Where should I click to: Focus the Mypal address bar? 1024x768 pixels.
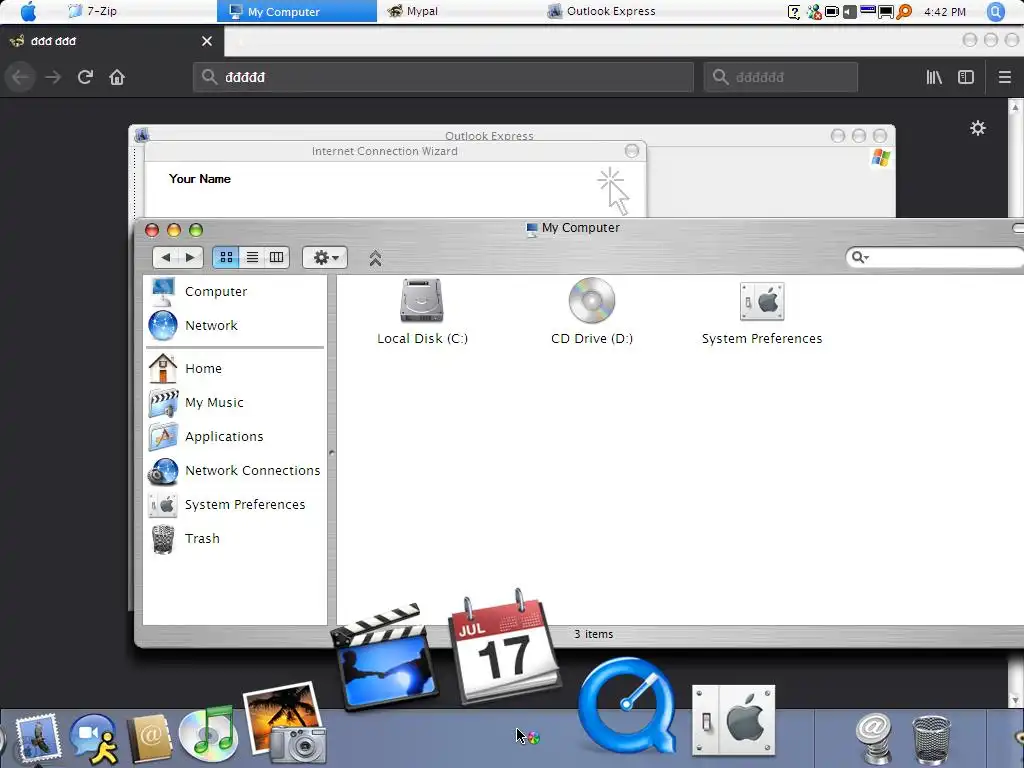(443, 77)
